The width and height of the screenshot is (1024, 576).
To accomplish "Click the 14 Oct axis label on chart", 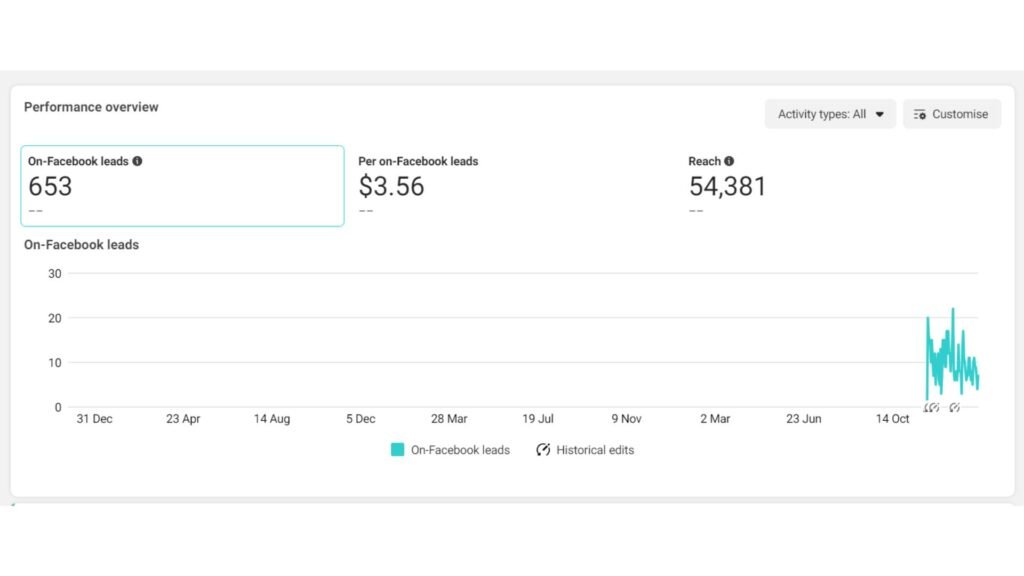I will 891,419.
